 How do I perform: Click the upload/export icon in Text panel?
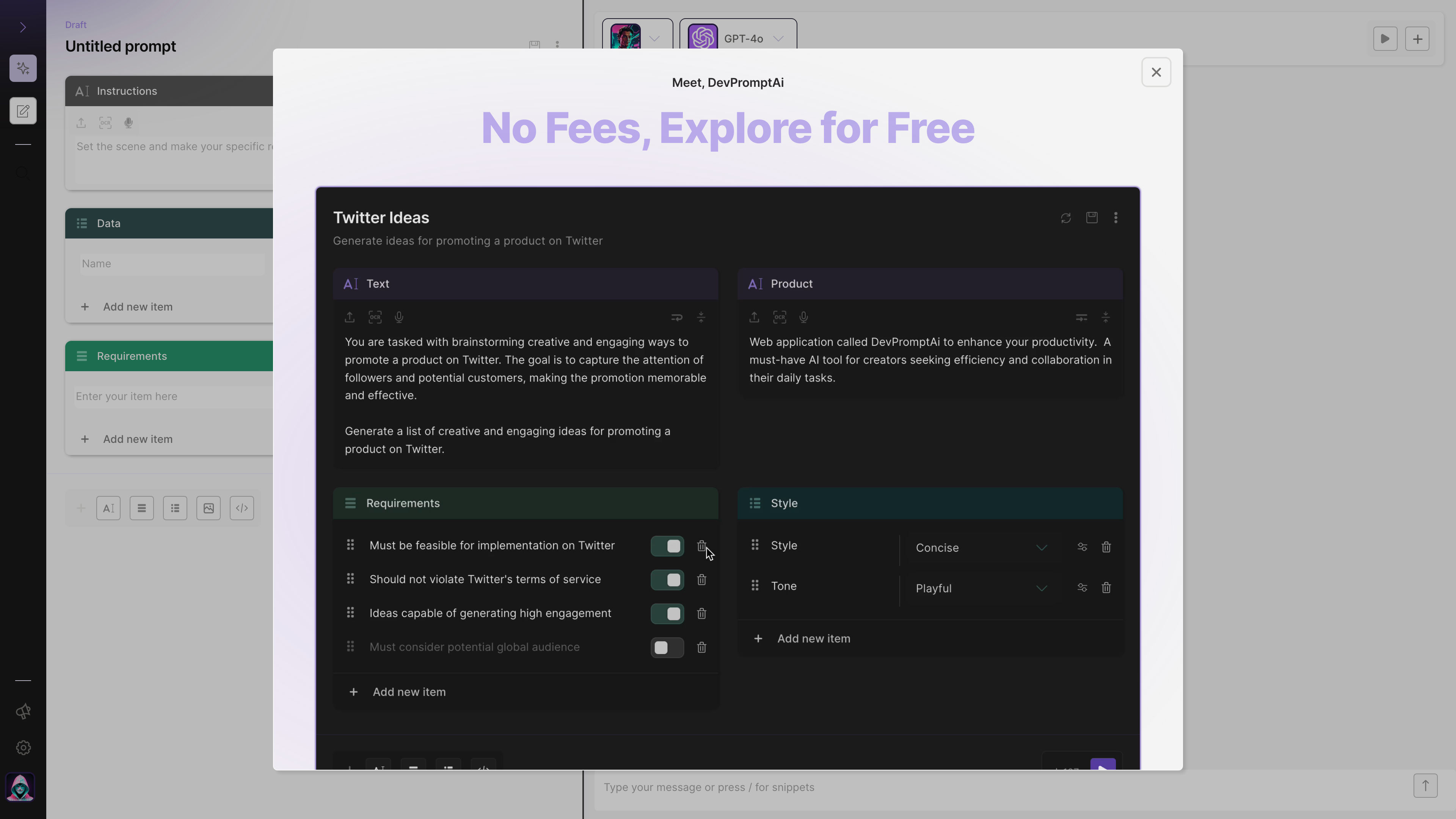click(x=350, y=317)
